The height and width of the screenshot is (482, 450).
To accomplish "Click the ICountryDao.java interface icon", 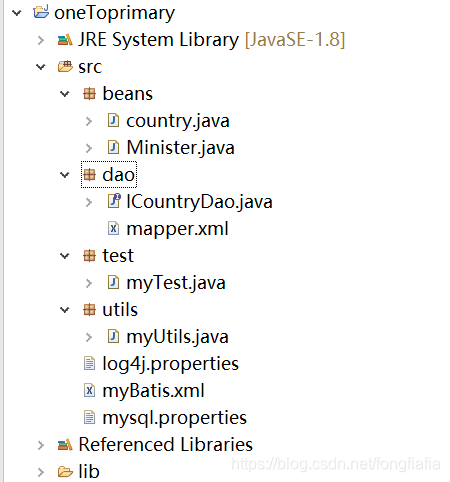I will pyautogui.click(x=114, y=201).
